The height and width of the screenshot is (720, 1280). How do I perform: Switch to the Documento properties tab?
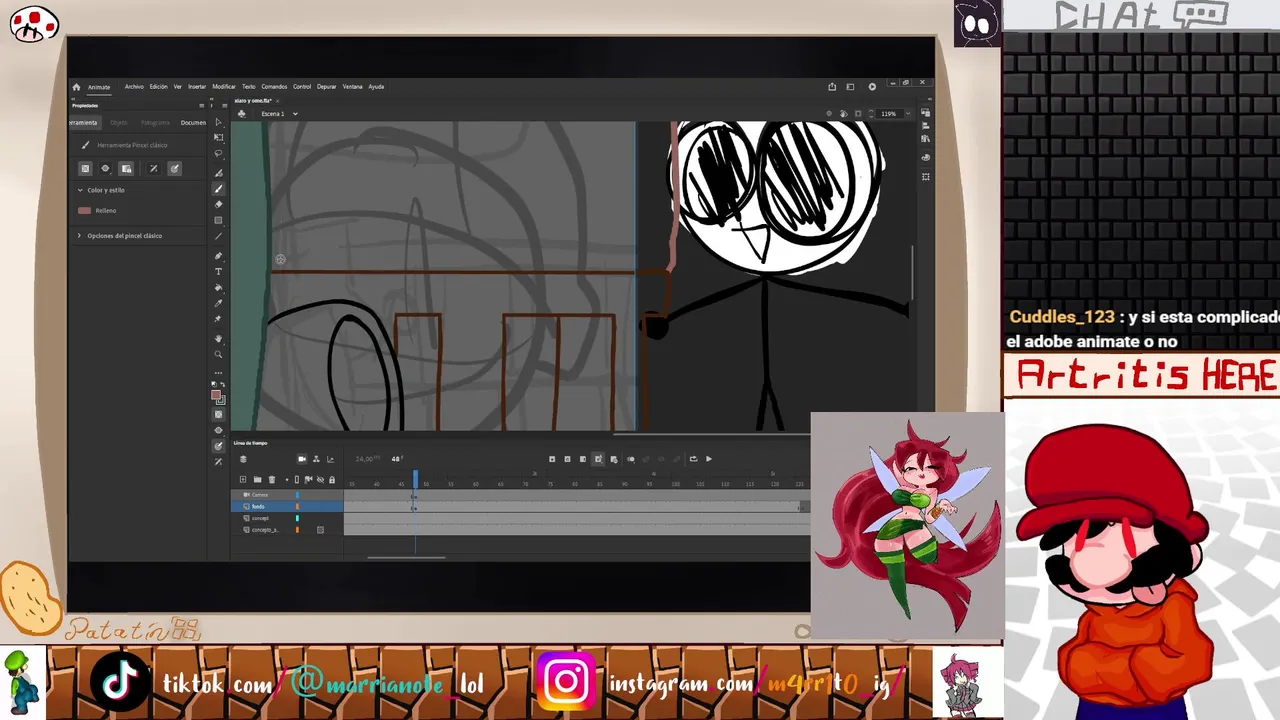point(193,122)
